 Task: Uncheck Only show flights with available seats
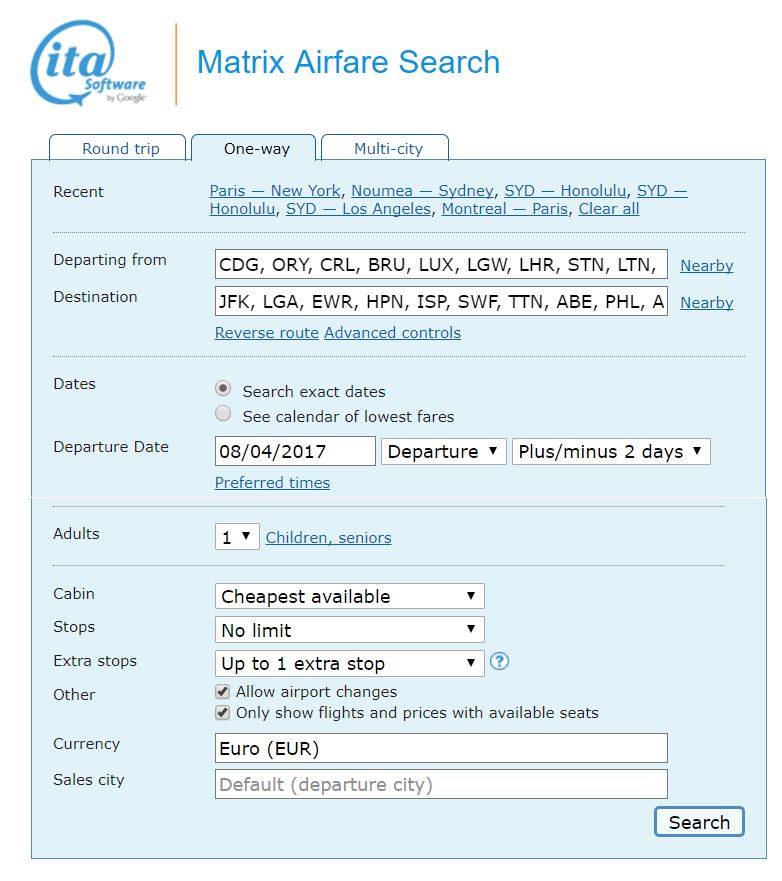pos(222,713)
